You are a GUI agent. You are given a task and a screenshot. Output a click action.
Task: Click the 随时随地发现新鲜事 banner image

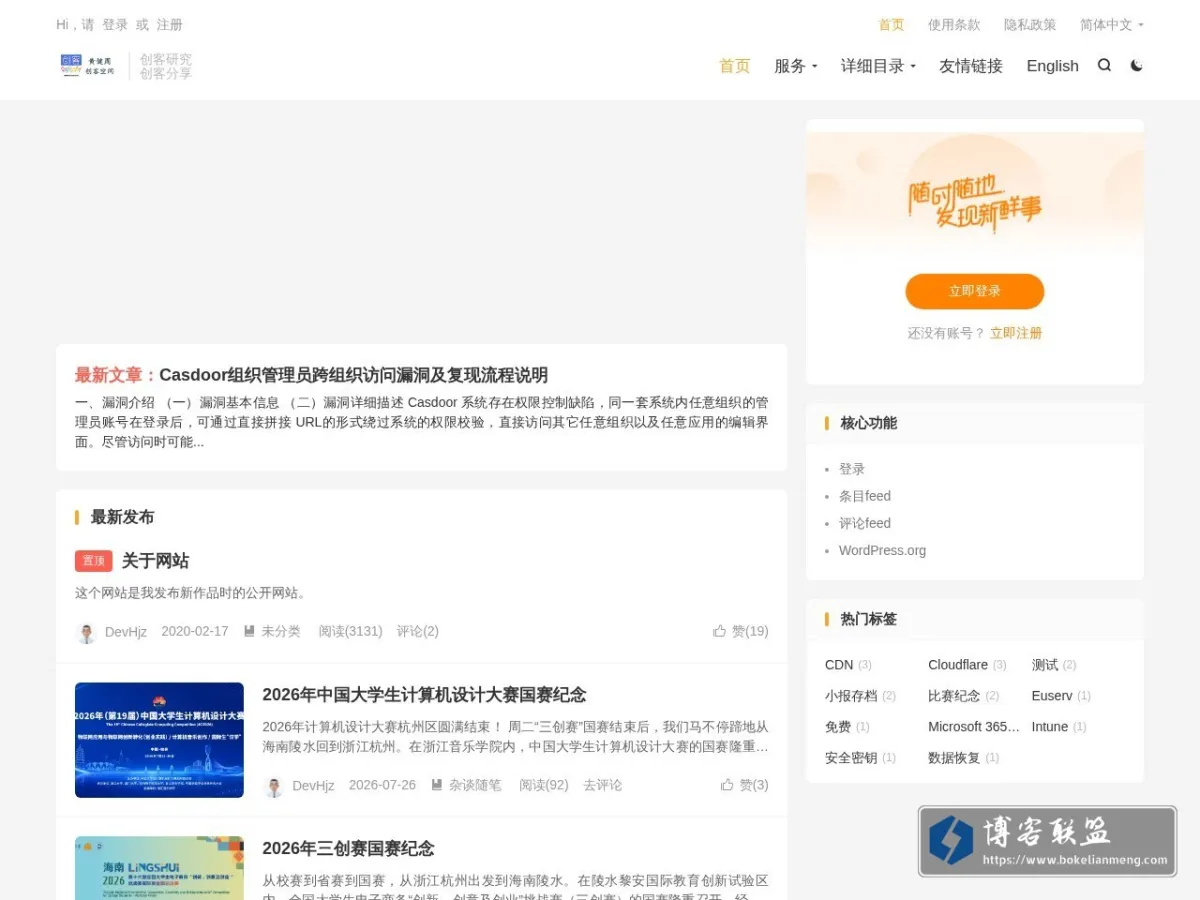(975, 193)
